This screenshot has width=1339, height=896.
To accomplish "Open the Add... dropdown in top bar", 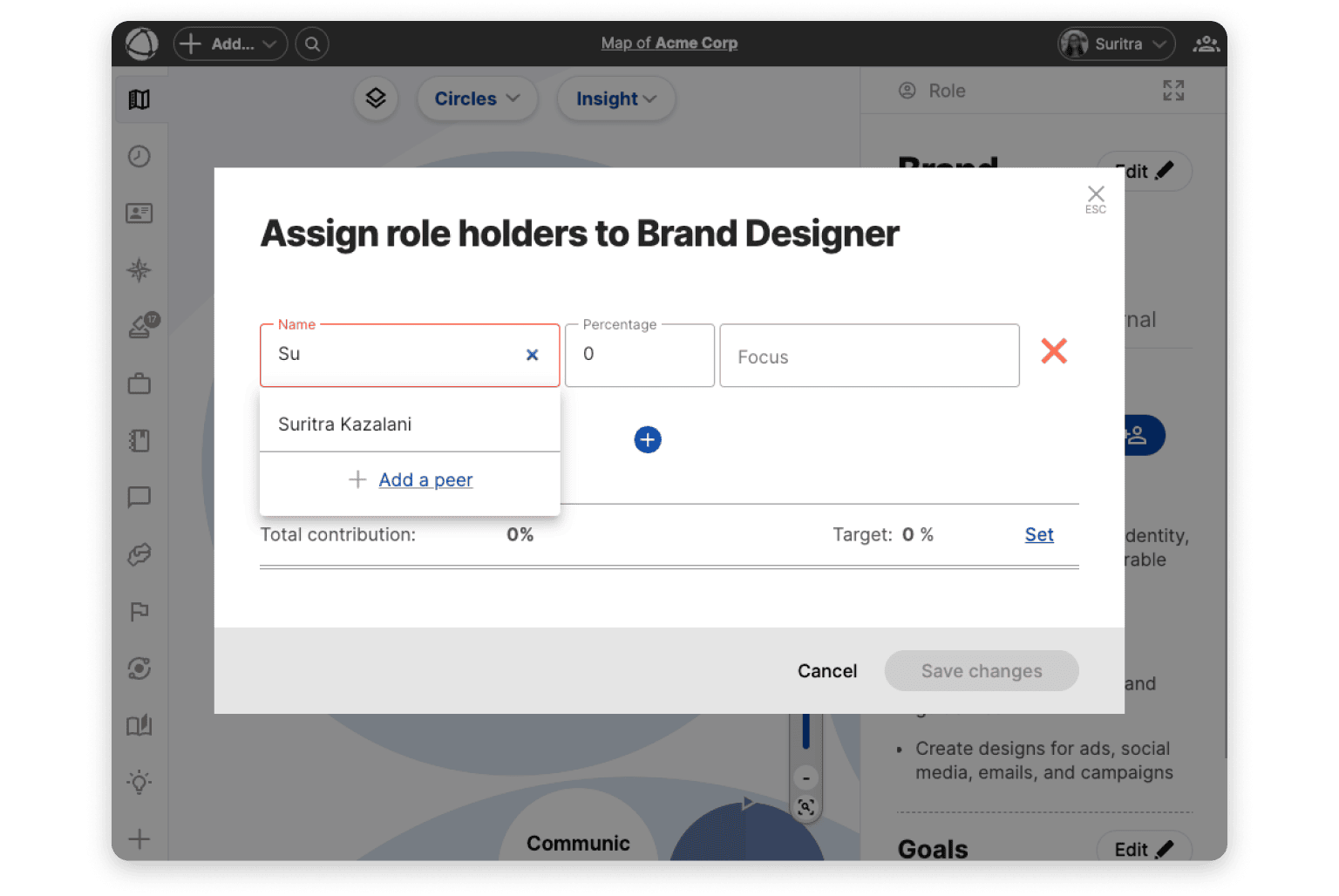I will (x=230, y=44).
